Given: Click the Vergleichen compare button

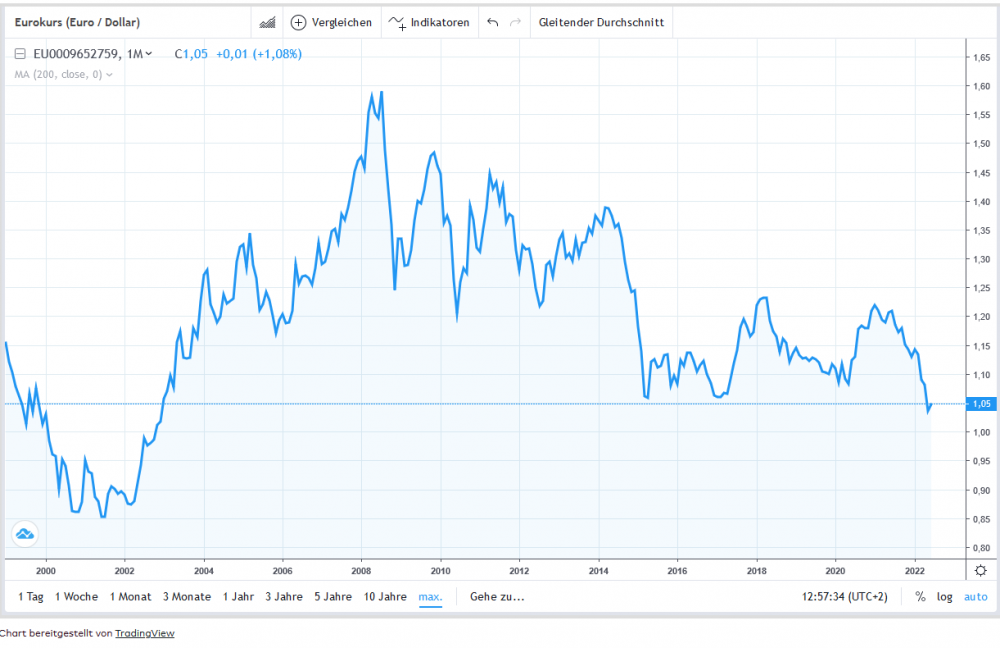Looking at the screenshot, I should pyautogui.click(x=331, y=22).
